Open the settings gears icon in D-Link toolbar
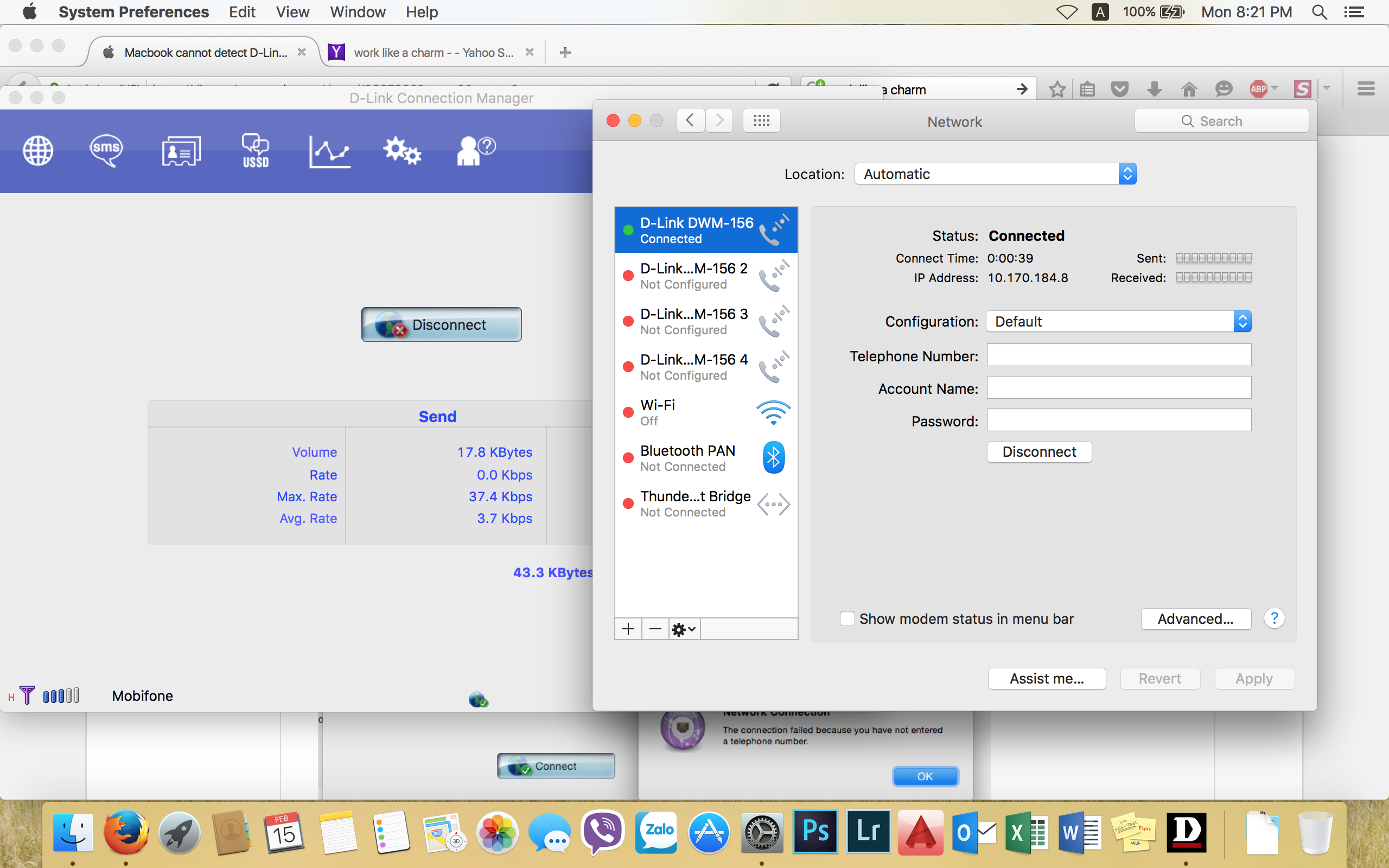The image size is (1389, 868). 402,151
